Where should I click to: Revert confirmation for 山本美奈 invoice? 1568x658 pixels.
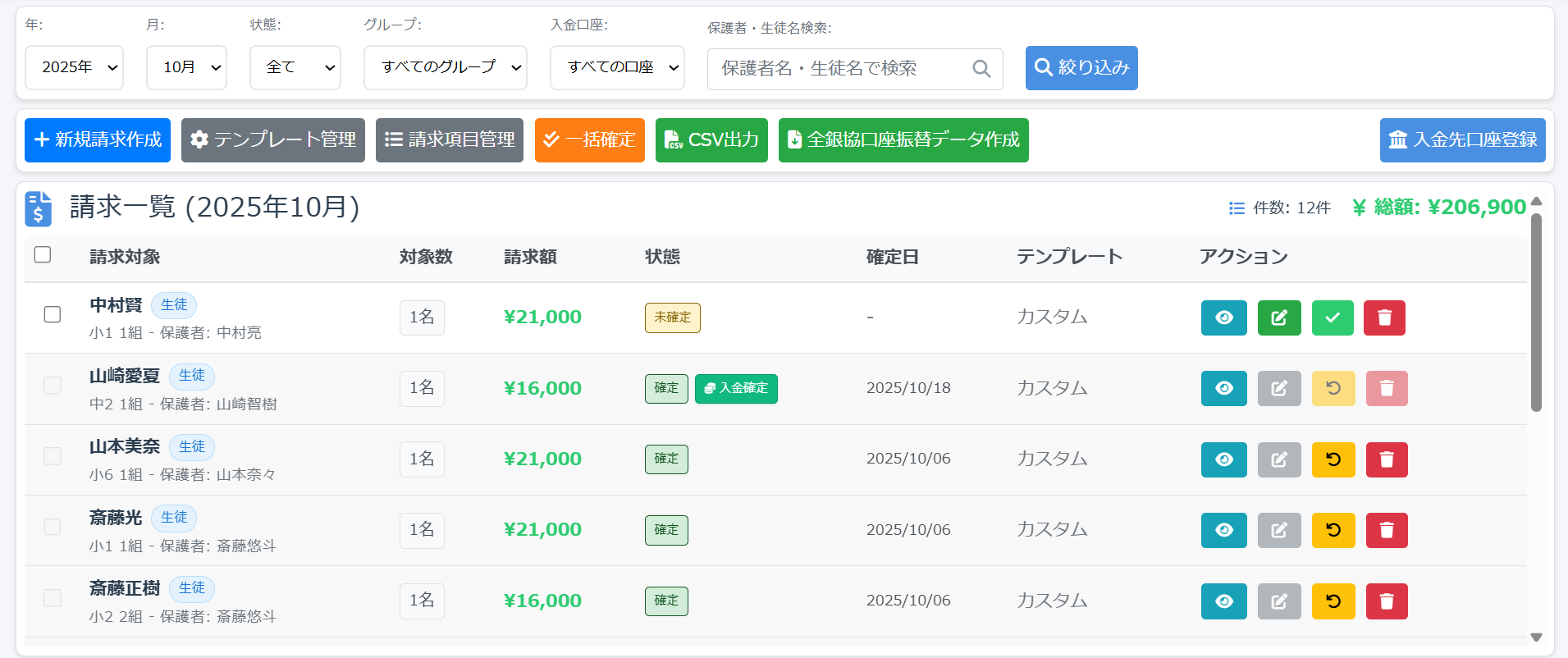(x=1333, y=459)
